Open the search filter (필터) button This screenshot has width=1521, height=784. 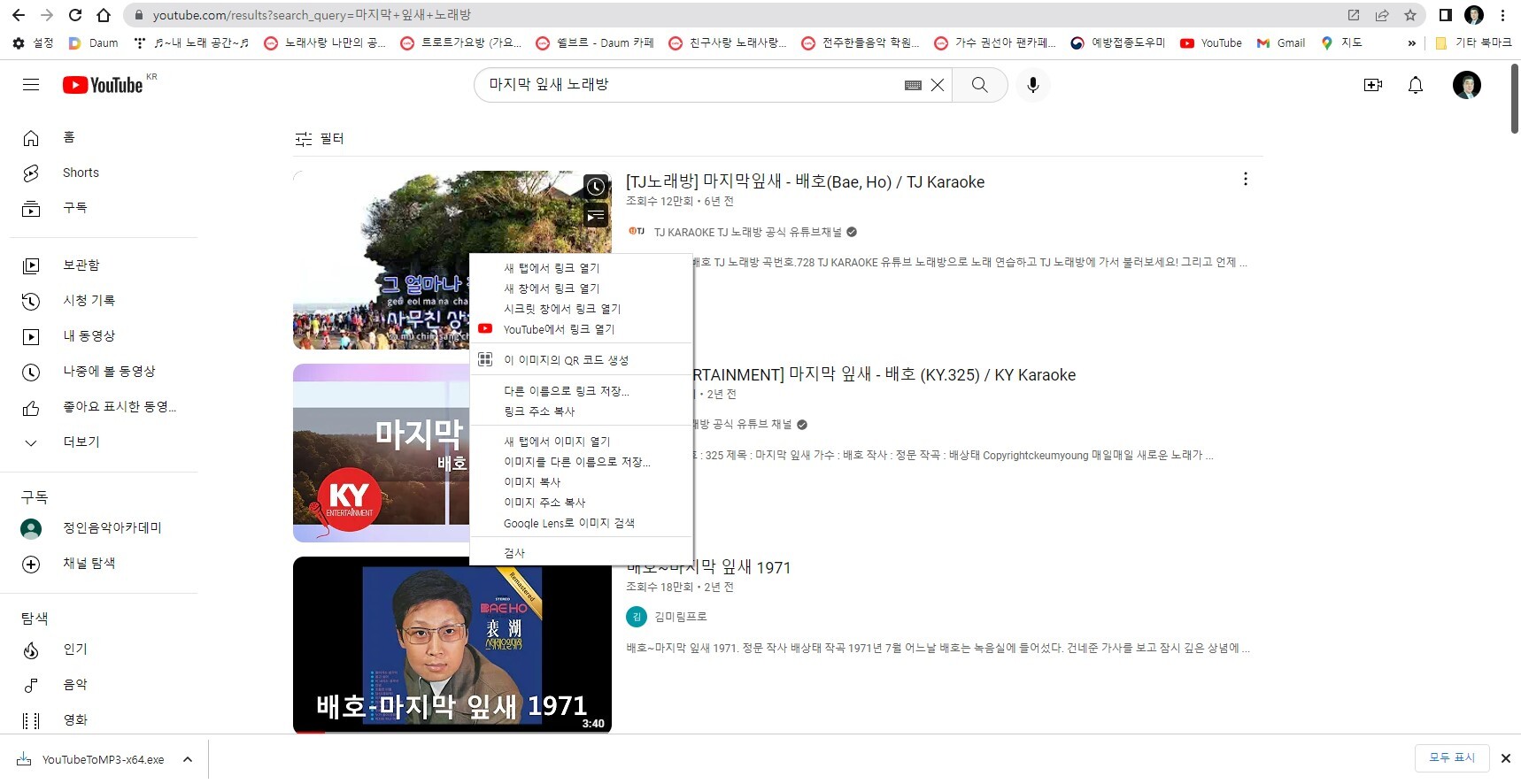(x=320, y=139)
